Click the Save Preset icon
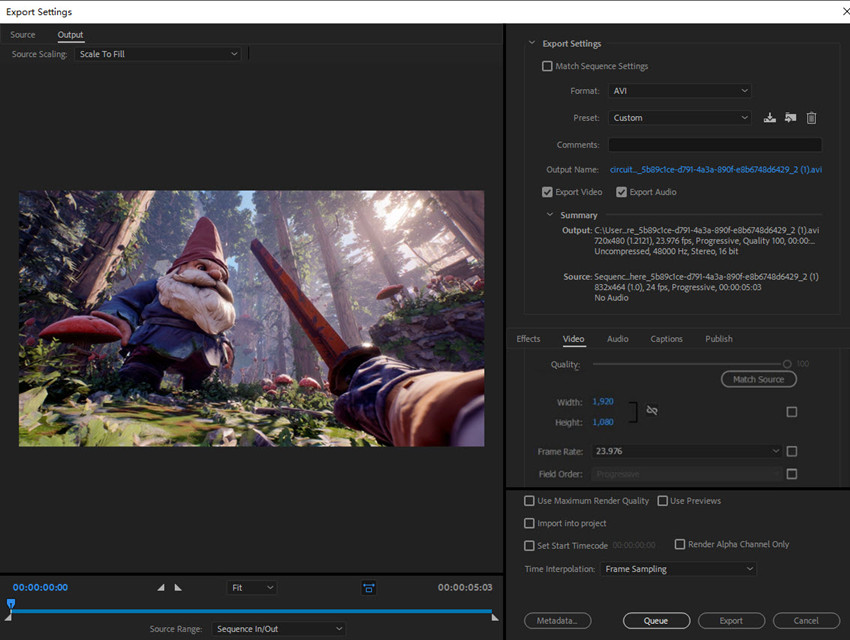Screen dimensions: 850x640 tap(769, 118)
